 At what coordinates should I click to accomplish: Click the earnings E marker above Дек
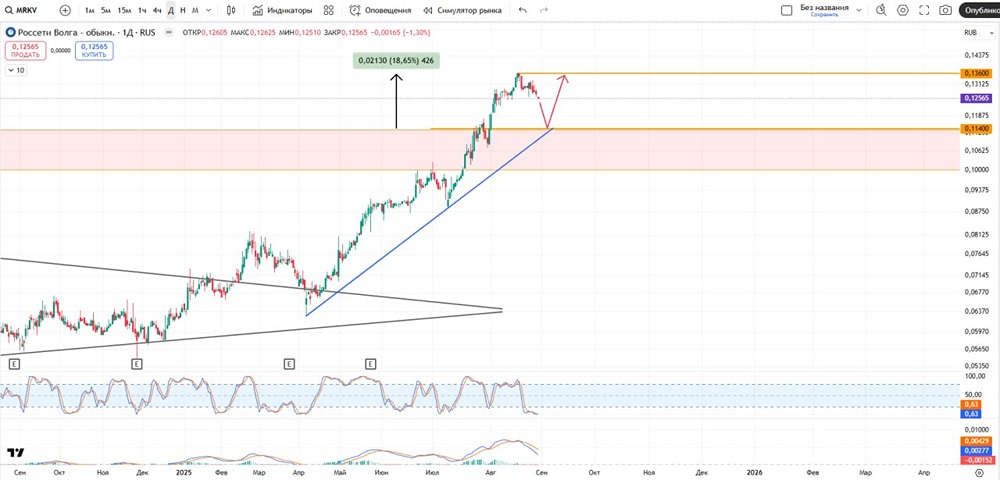(136, 364)
